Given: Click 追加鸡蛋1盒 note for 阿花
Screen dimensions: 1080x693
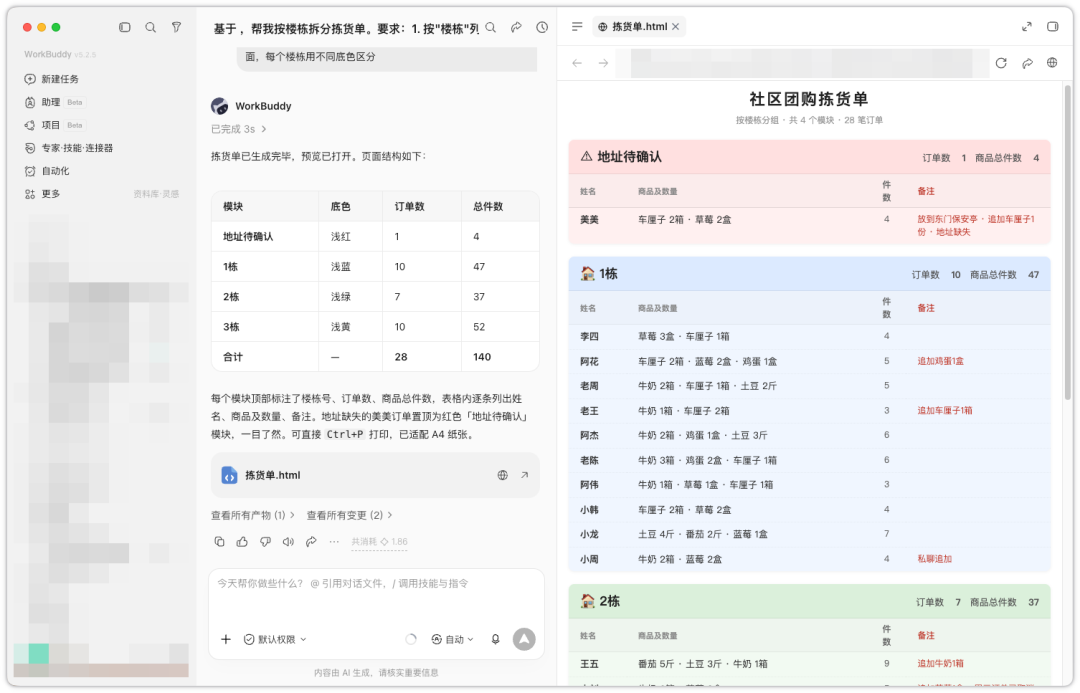Looking at the screenshot, I should point(940,362).
